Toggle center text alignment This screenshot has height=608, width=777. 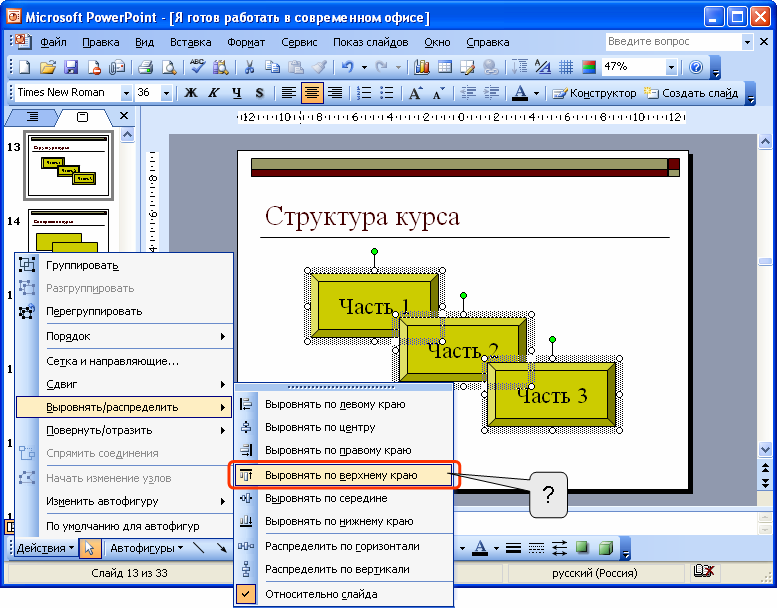[312, 93]
